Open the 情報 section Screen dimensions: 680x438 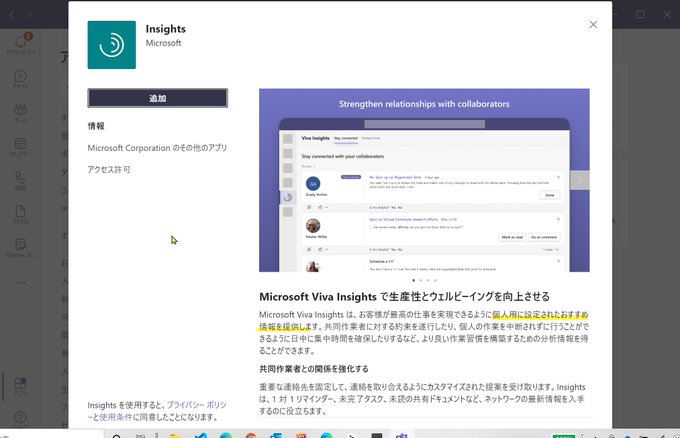[x=96, y=126]
